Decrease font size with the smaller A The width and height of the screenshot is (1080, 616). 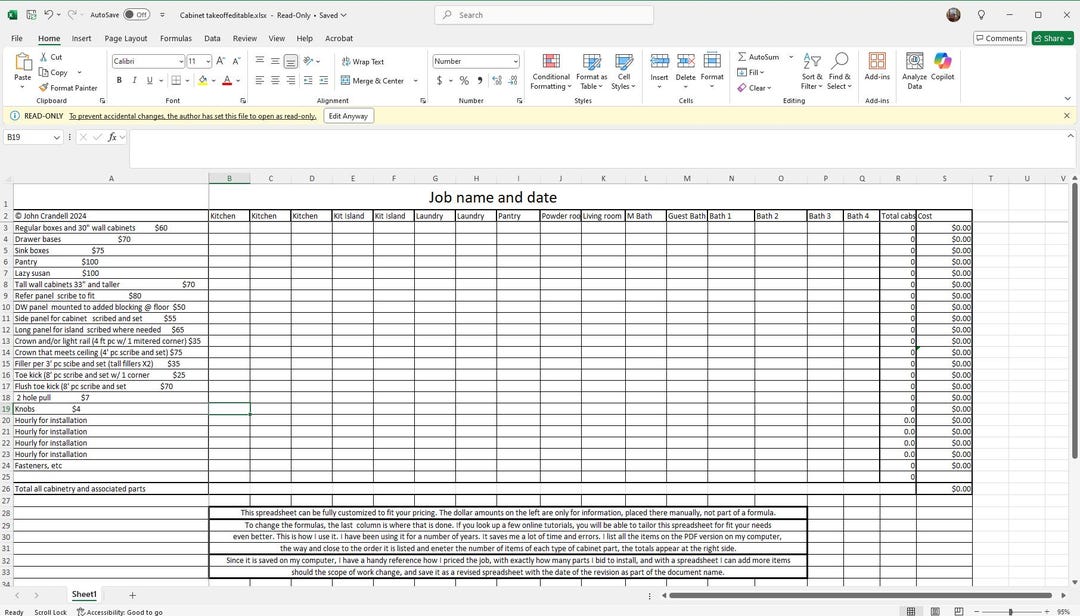click(x=236, y=61)
